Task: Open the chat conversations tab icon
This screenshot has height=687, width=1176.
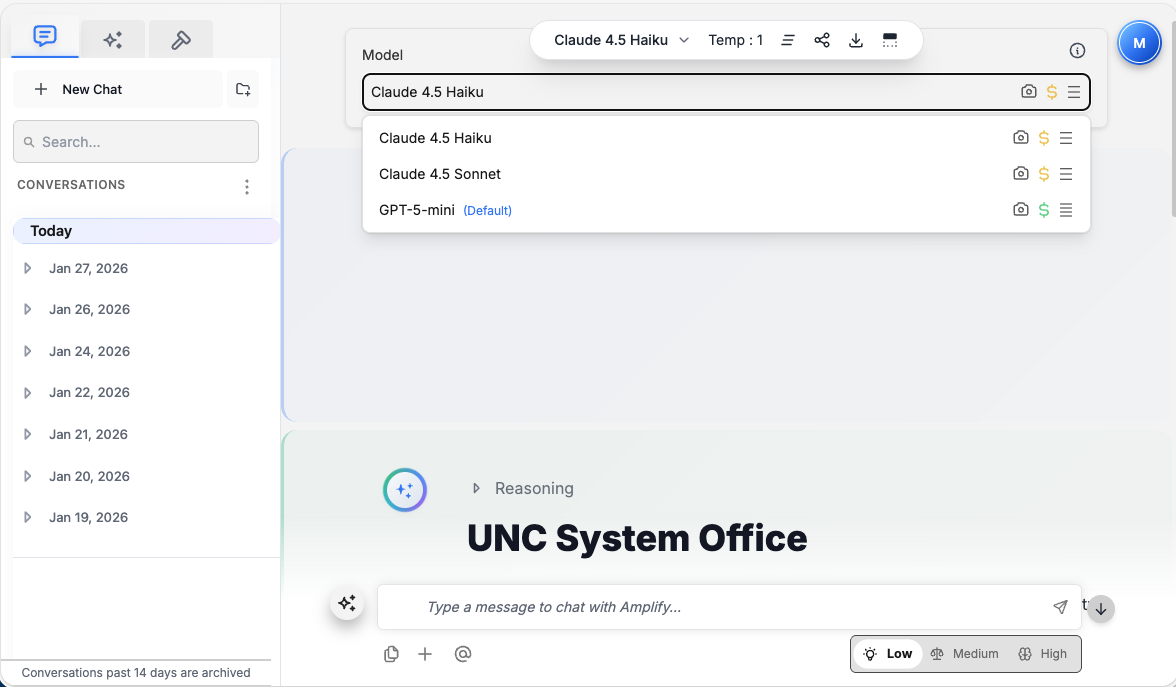Action: point(44,37)
